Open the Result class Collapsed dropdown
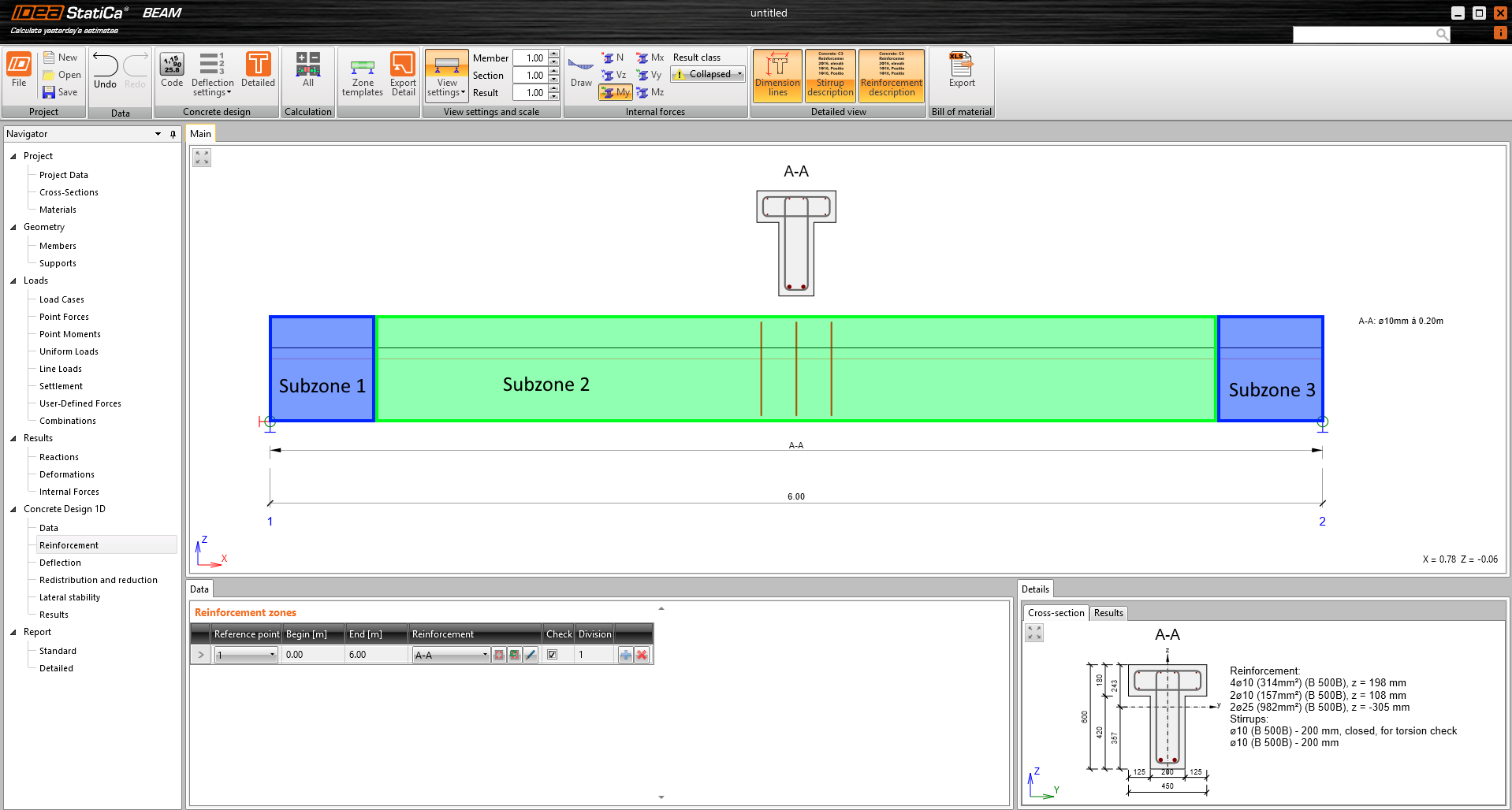Image resolution: width=1512 pixels, height=810 pixels. coord(709,74)
